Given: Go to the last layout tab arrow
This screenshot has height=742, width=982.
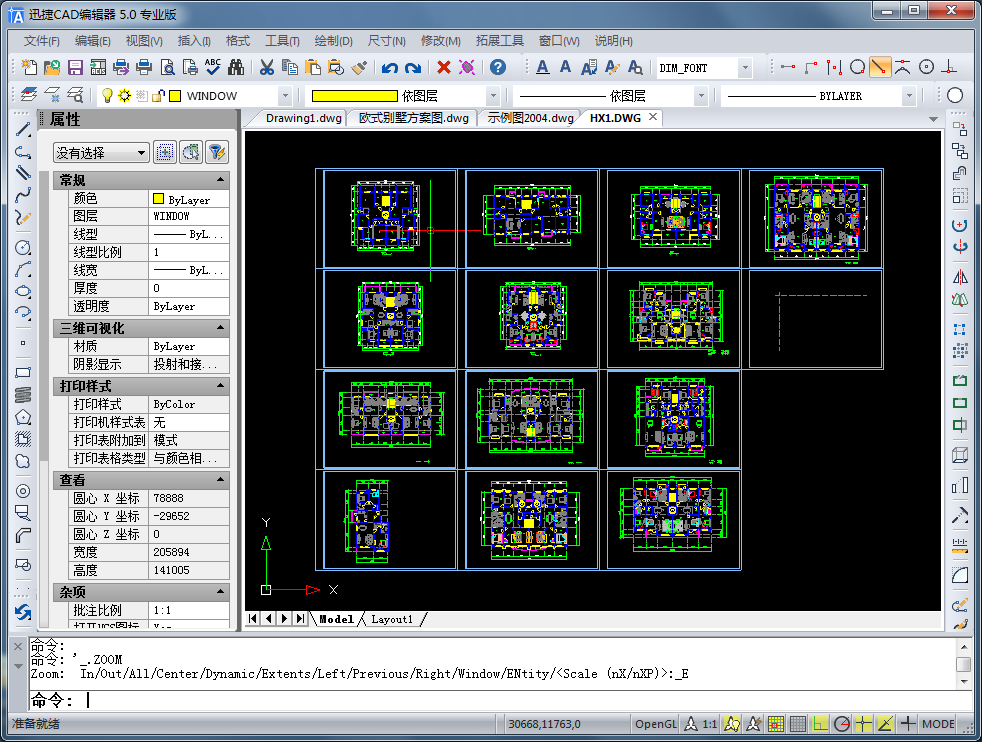Looking at the screenshot, I should (300, 619).
